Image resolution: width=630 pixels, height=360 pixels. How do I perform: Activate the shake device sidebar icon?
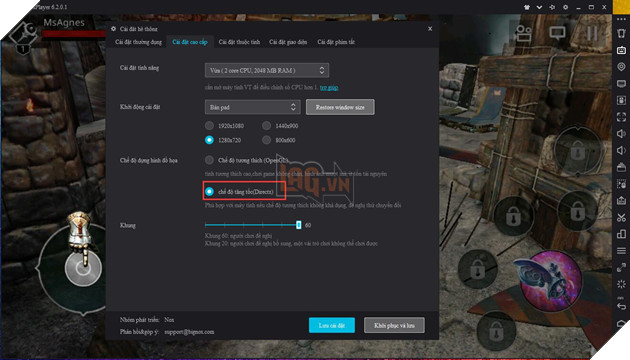pos(621,33)
